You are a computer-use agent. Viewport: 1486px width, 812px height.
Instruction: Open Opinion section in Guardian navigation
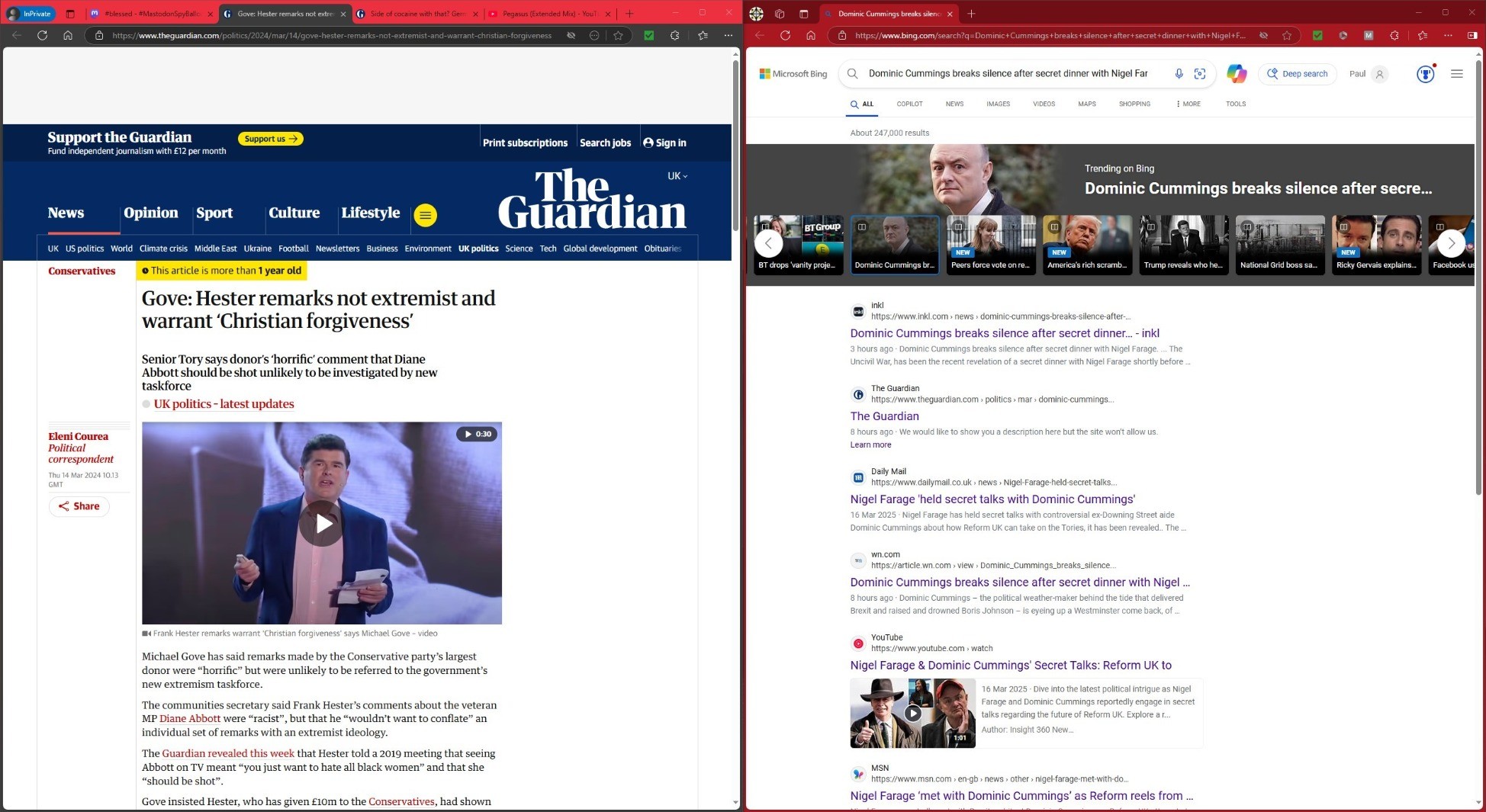(151, 213)
